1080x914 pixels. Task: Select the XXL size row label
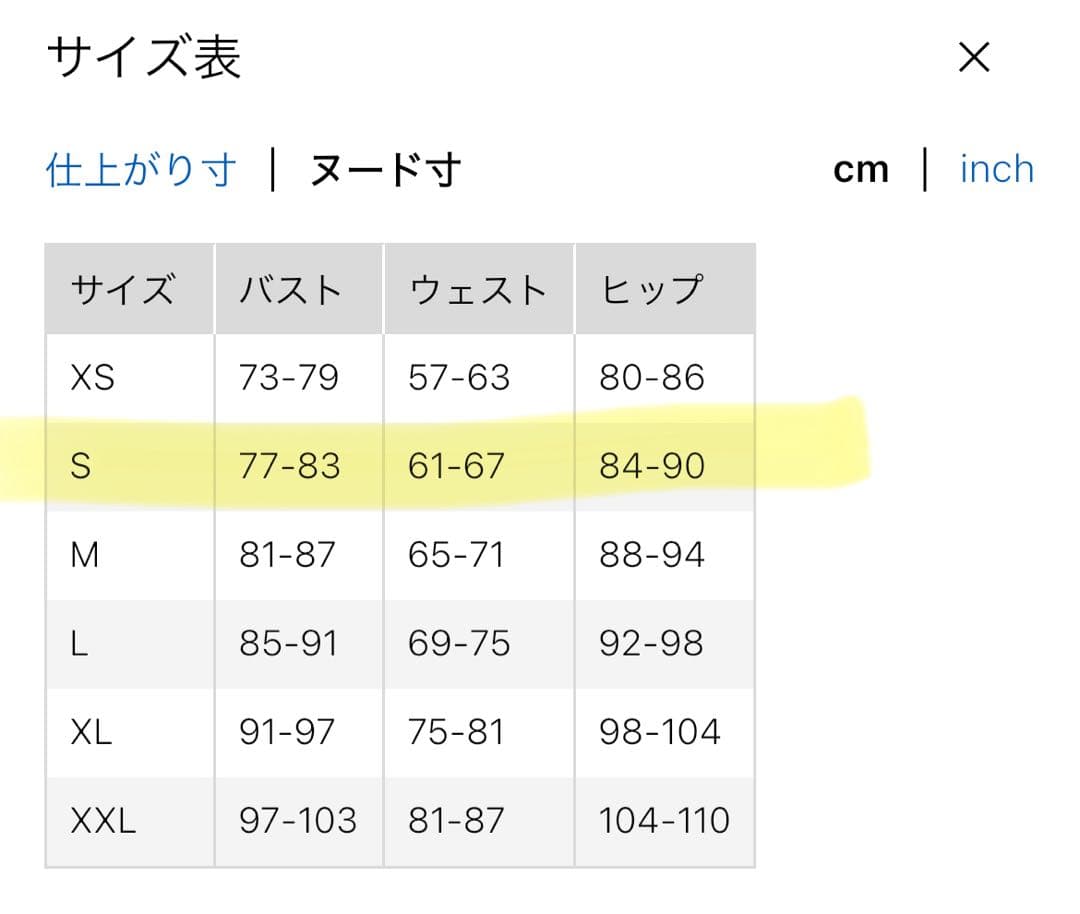pyautogui.click(x=103, y=821)
